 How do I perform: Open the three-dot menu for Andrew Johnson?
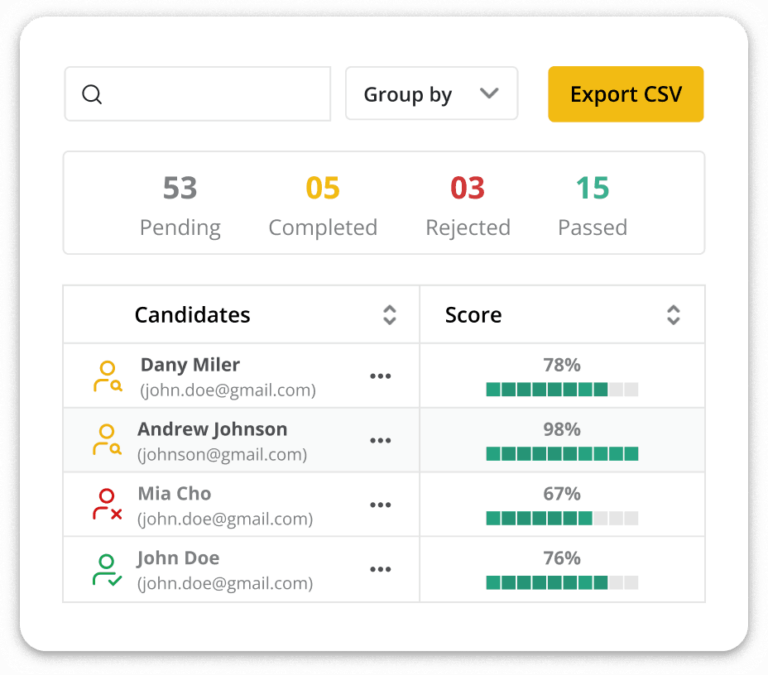(x=380, y=441)
